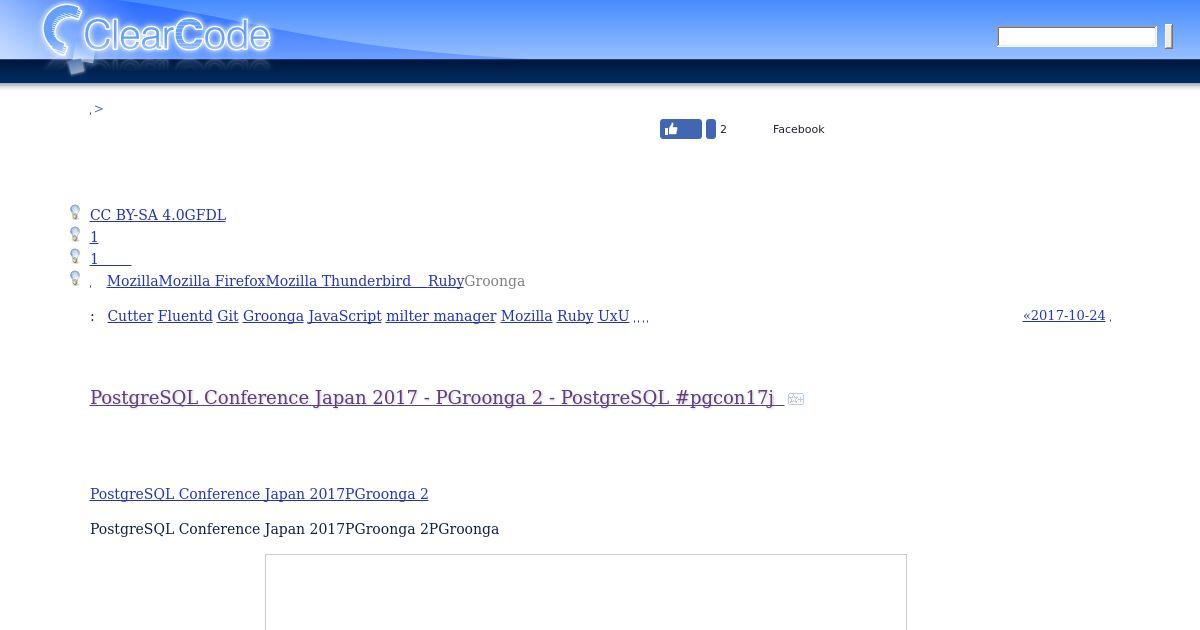Image resolution: width=1200 pixels, height=630 pixels.
Task: Click the like count '2'
Action: click(723, 129)
